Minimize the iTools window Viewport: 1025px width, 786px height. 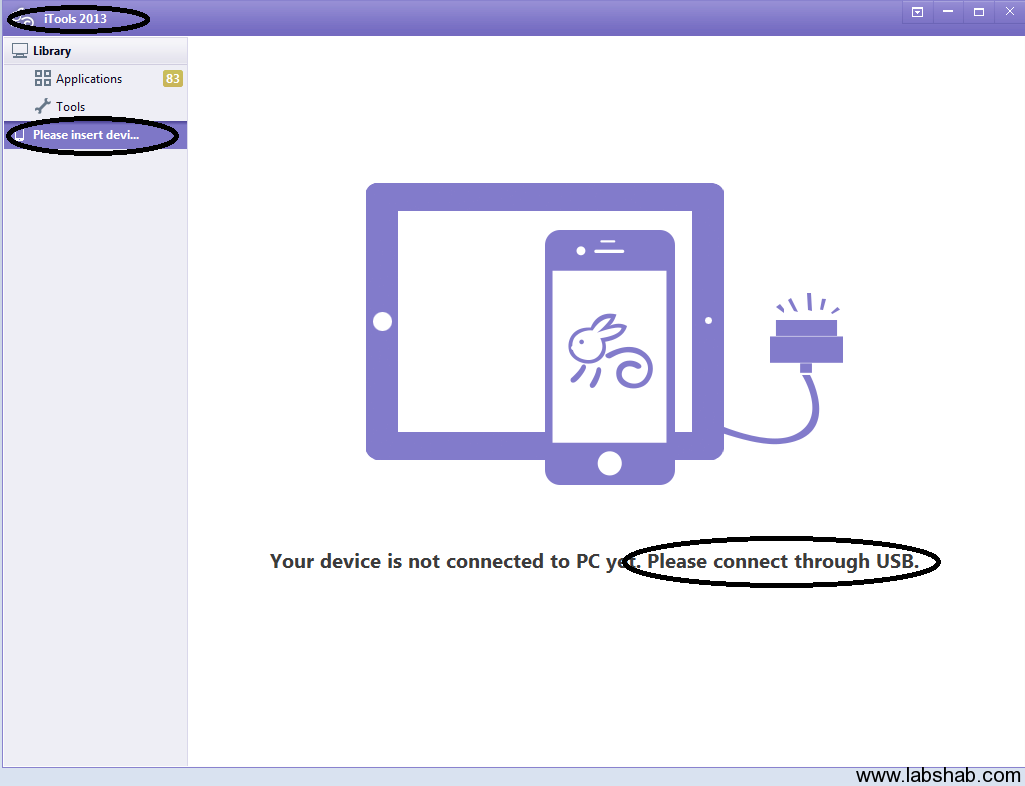click(x=947, y=12)
